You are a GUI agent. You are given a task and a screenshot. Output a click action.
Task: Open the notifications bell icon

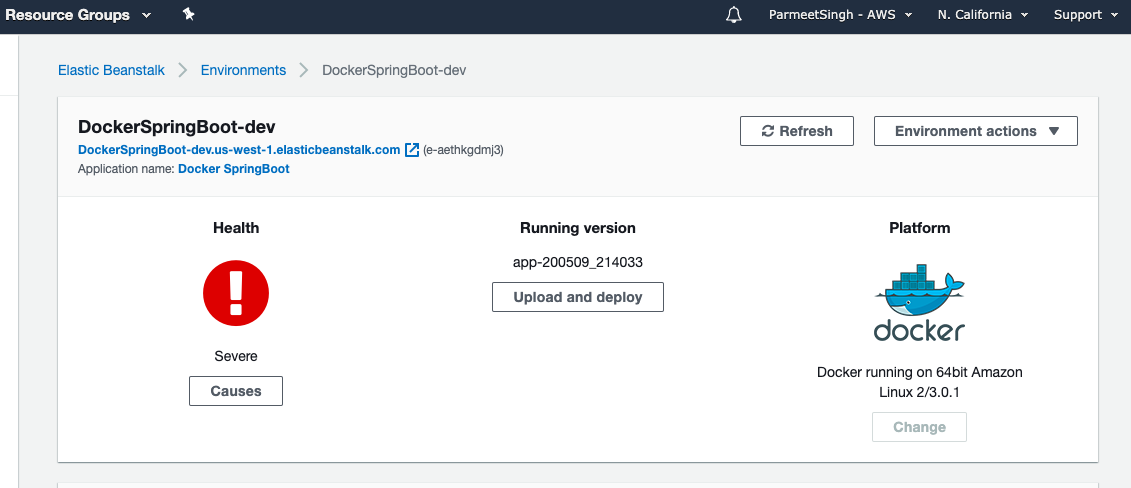point(734,14)
